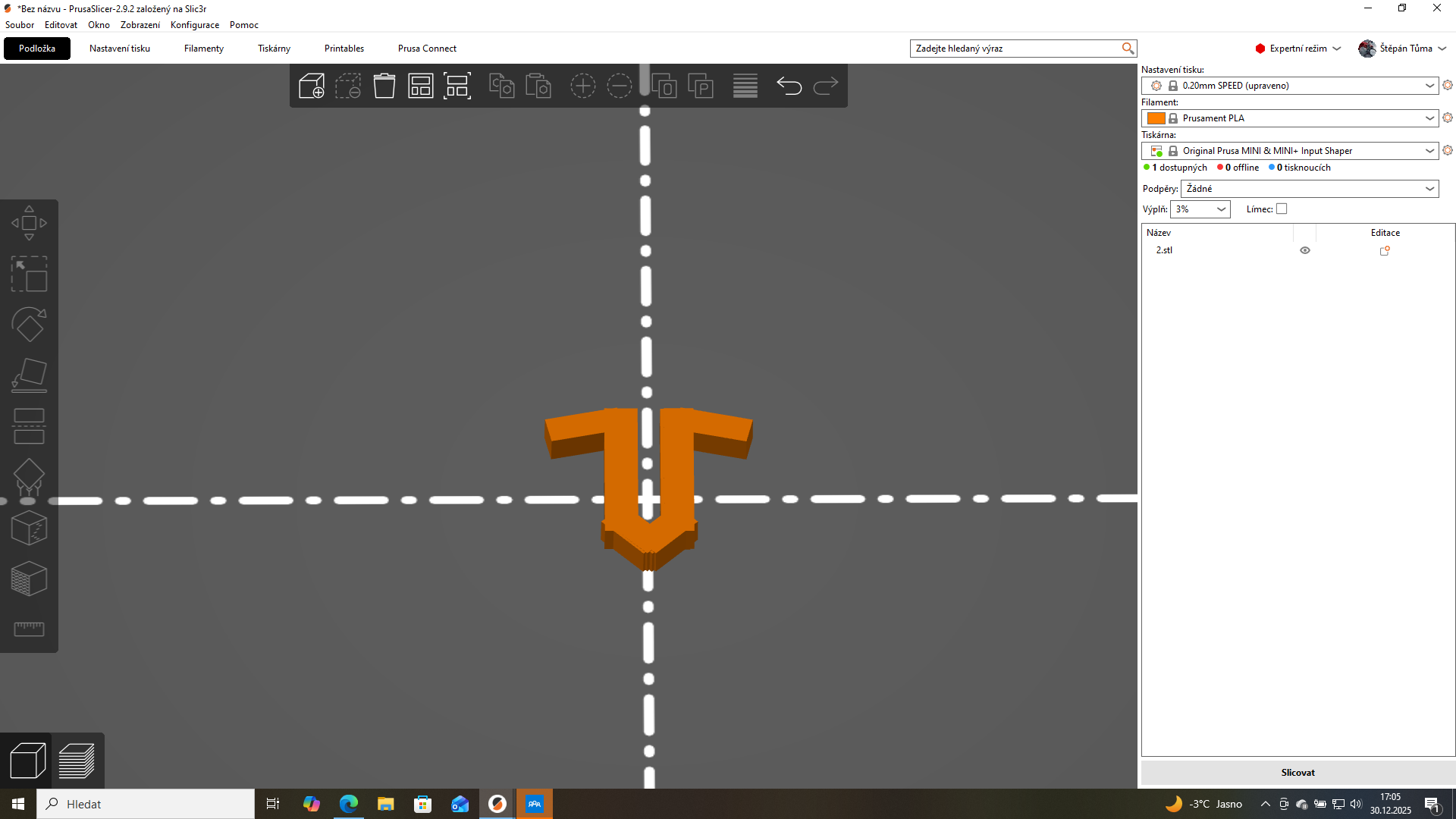Open the Windows Start menu
This screenshot has height=819, width=1456.
point(18,804)
